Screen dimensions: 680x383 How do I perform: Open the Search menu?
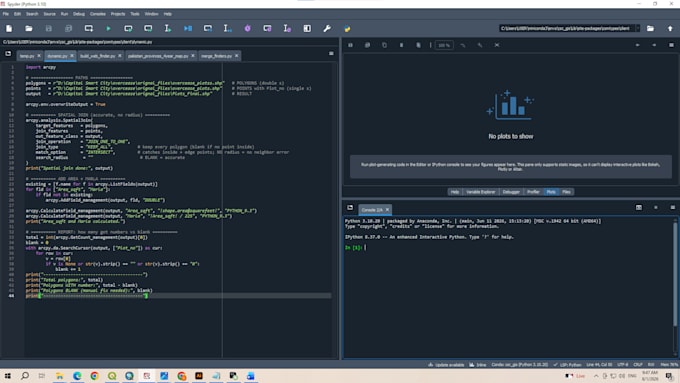click(32, 14)
